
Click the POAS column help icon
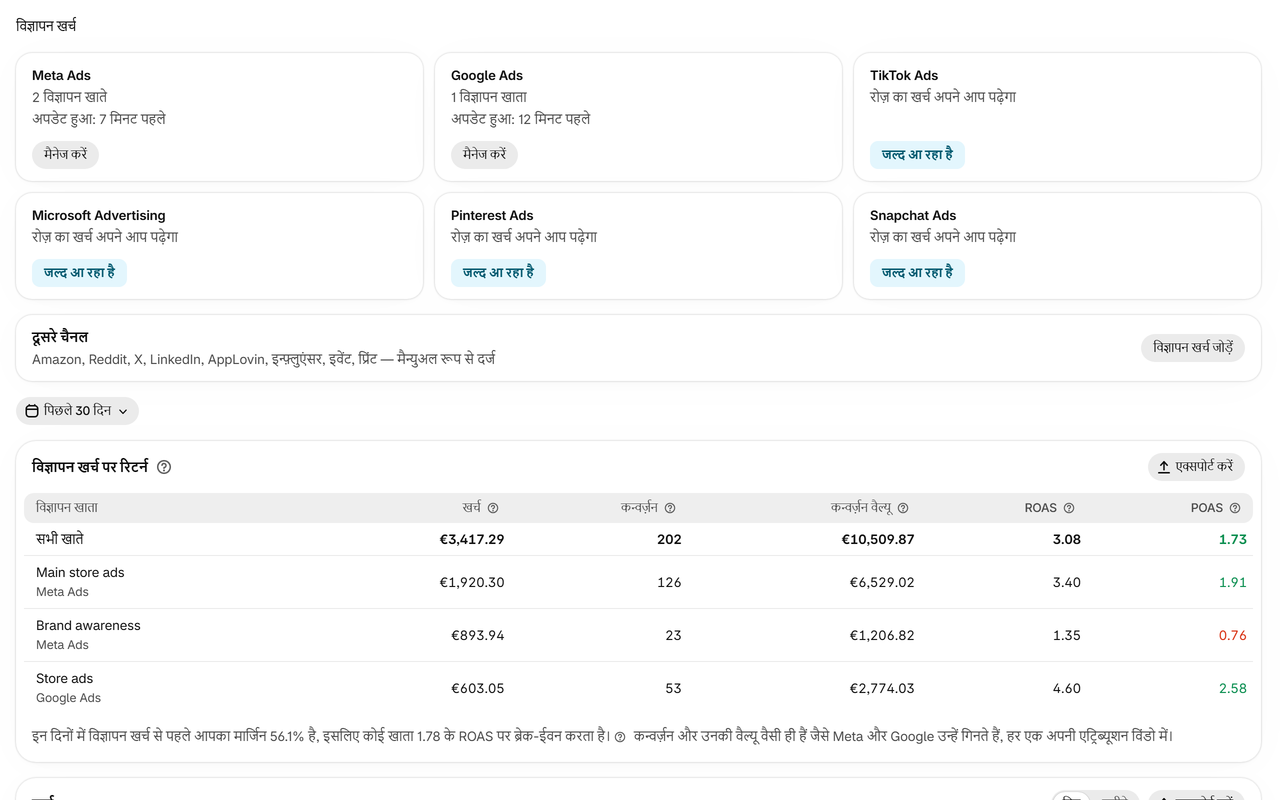(x=1235, y=508)
